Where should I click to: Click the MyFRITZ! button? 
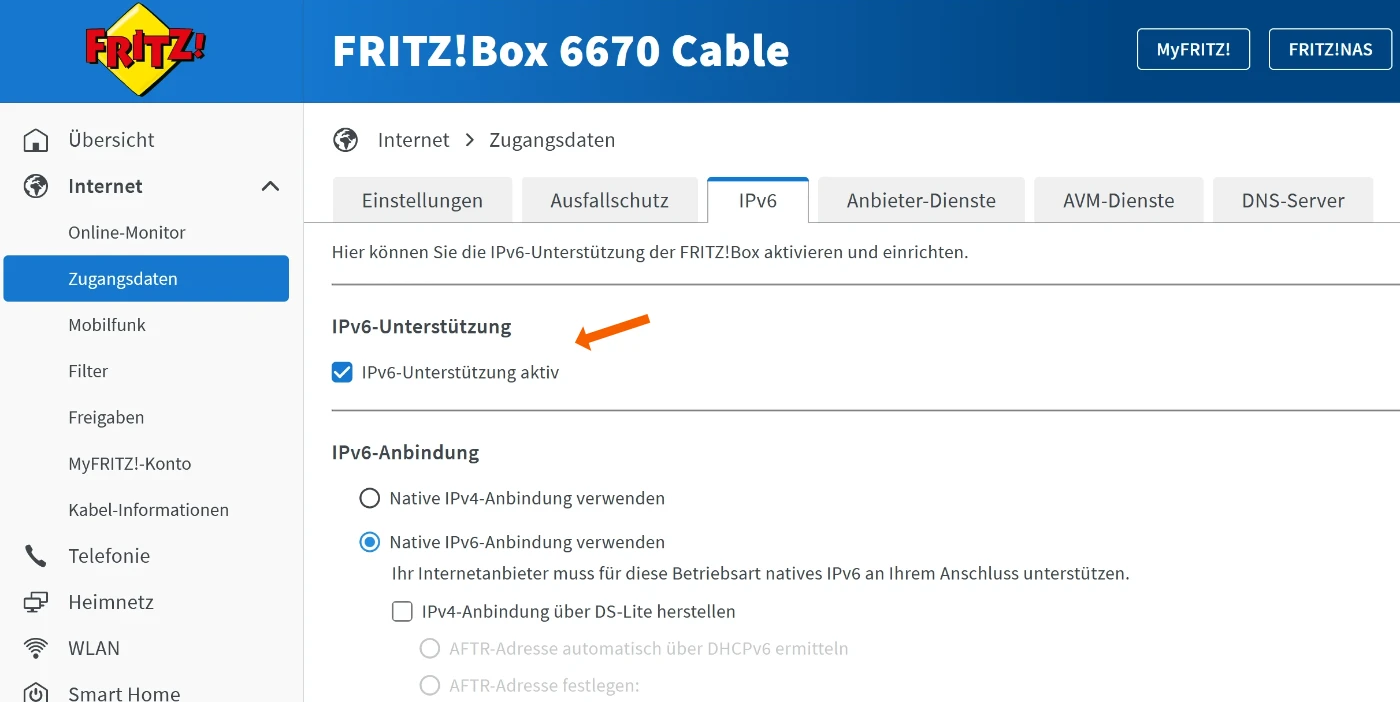pyautogui.click(x=1193, y=48)
